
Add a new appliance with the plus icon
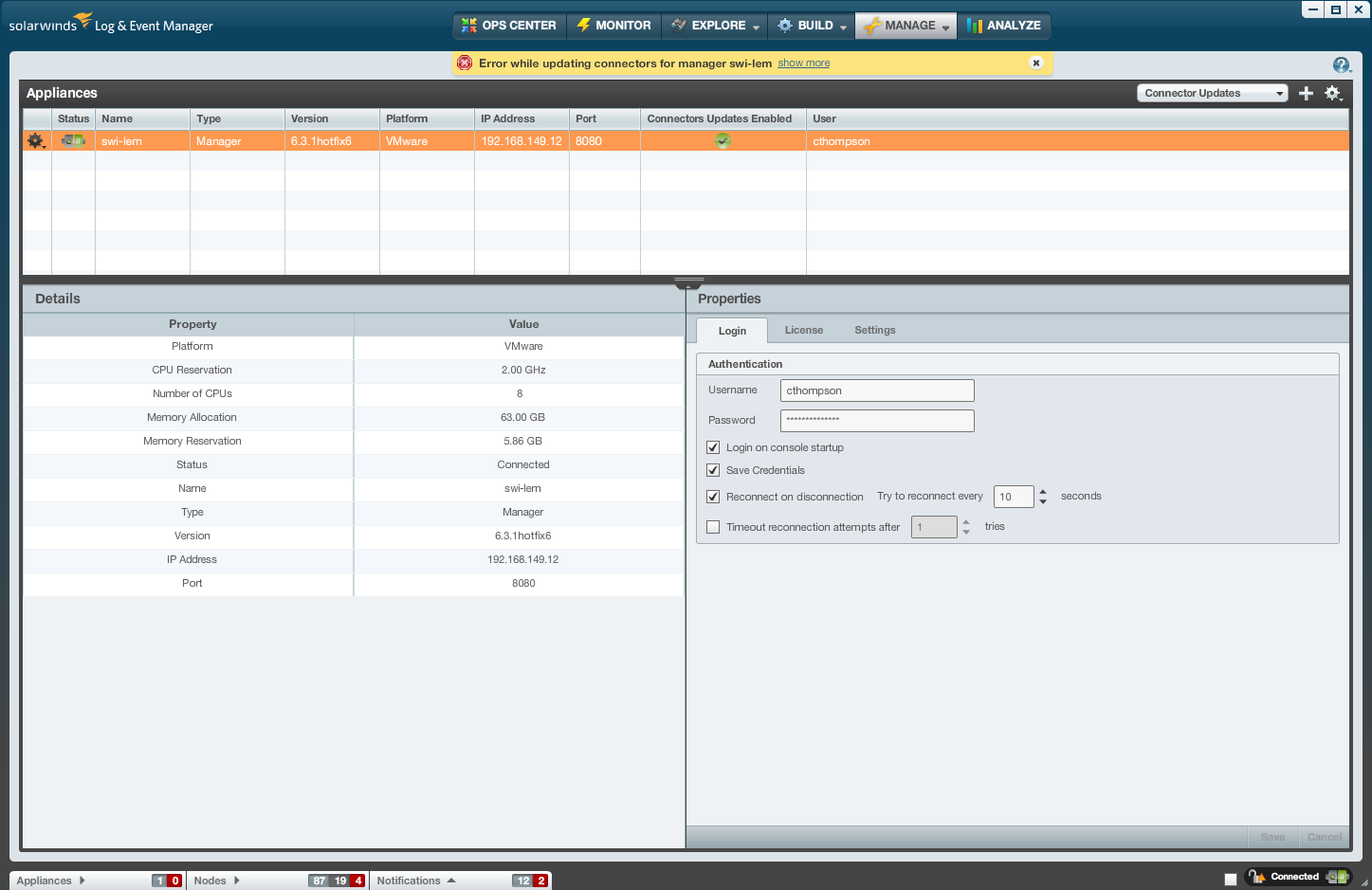coord(1306,93)
